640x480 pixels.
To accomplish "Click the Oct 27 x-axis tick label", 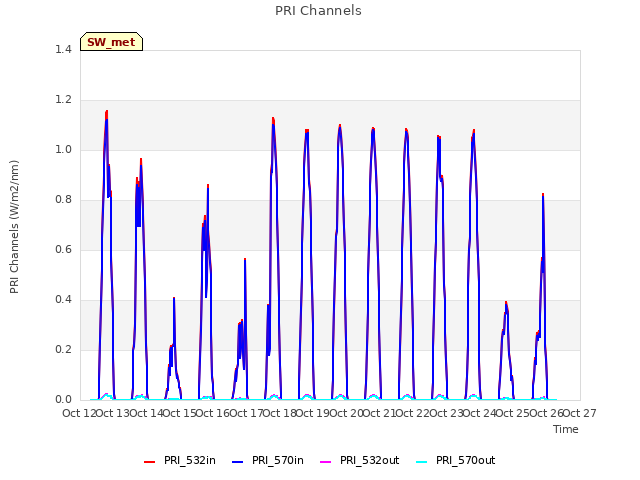I will [580, 413].
